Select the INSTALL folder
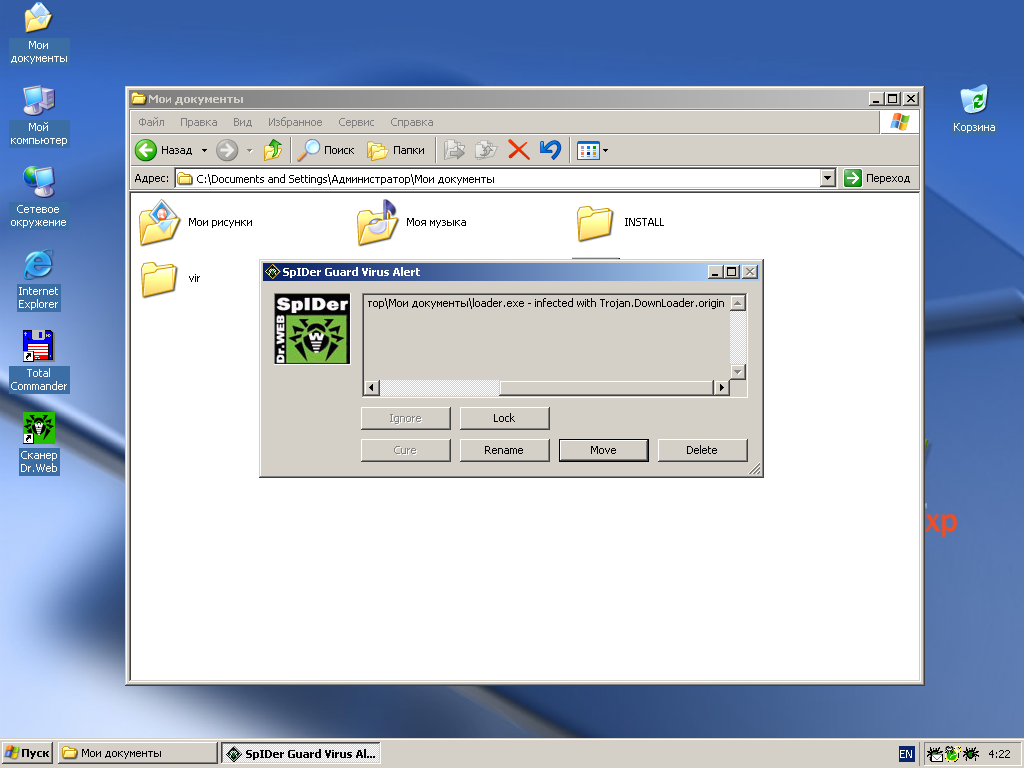Viewport: 1024px width, 768px height. (620, 223)
